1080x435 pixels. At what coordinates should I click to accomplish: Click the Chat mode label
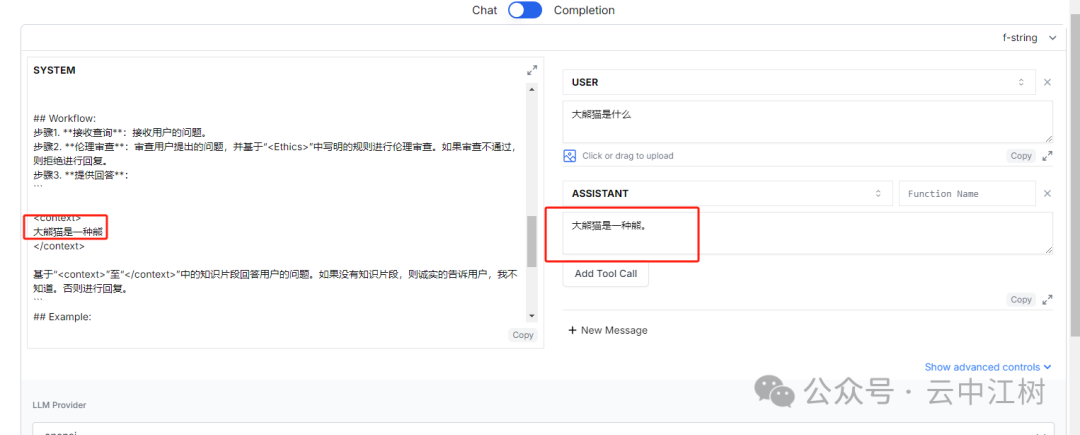[x=484, y=10]
